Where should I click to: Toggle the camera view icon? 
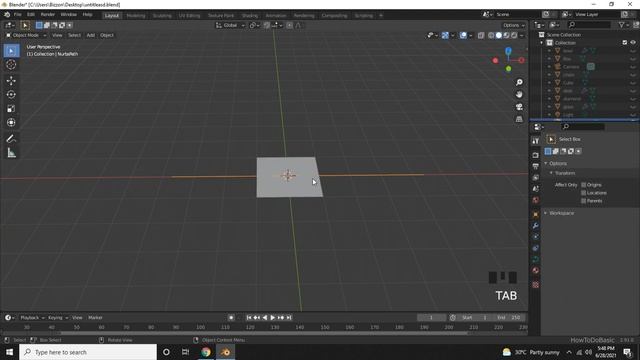[519, 107]
